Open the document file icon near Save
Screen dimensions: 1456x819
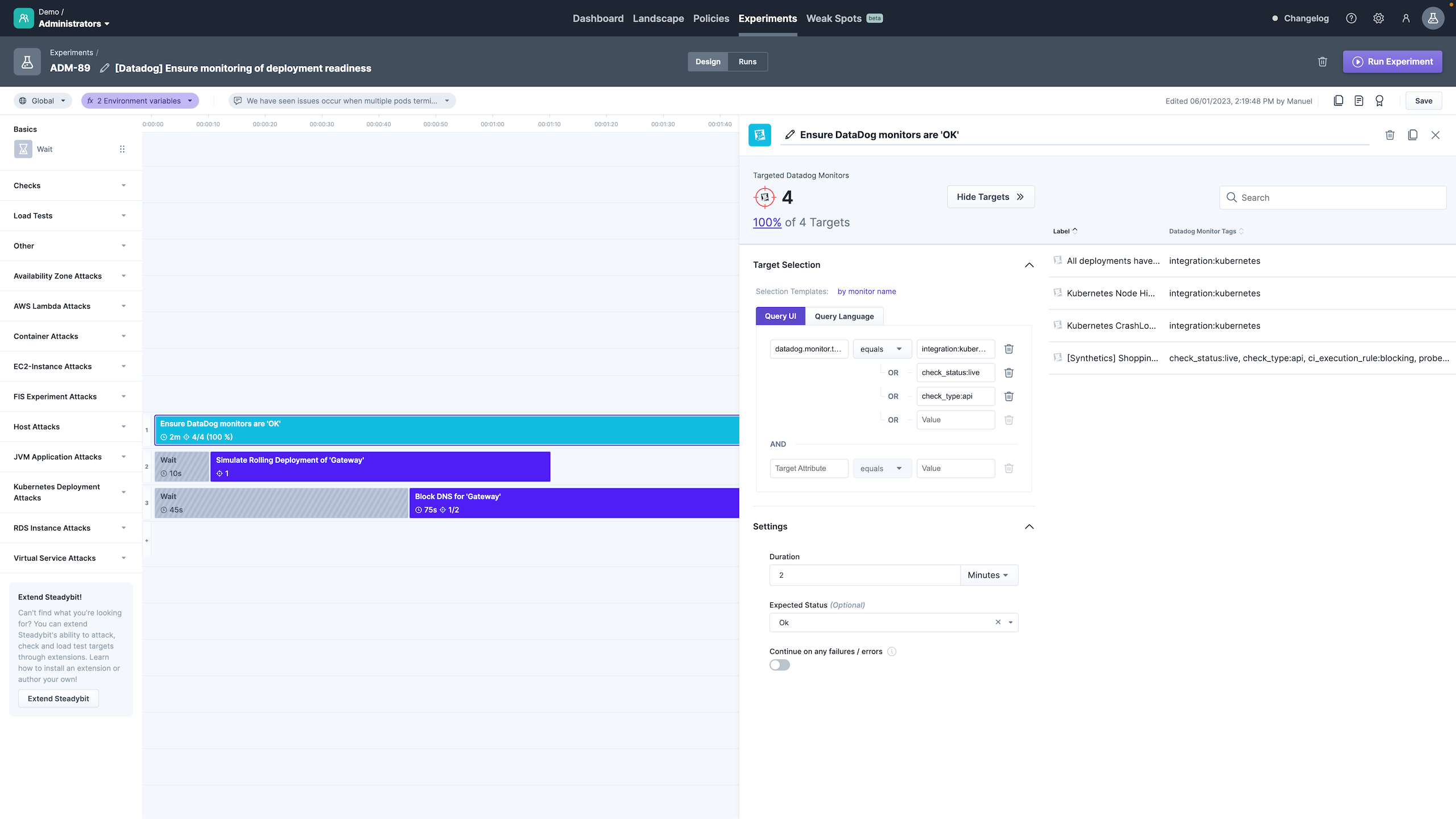[1359, 101]
